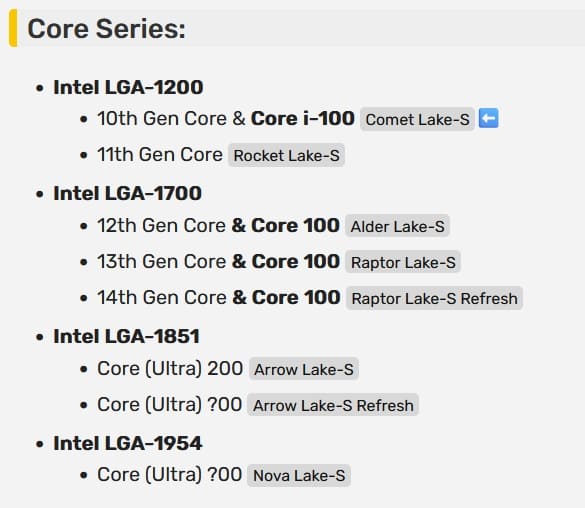Click the Nova Lake-S tag
The width and height of the screenshot is (585, 508).
click(x=299, y=475)
